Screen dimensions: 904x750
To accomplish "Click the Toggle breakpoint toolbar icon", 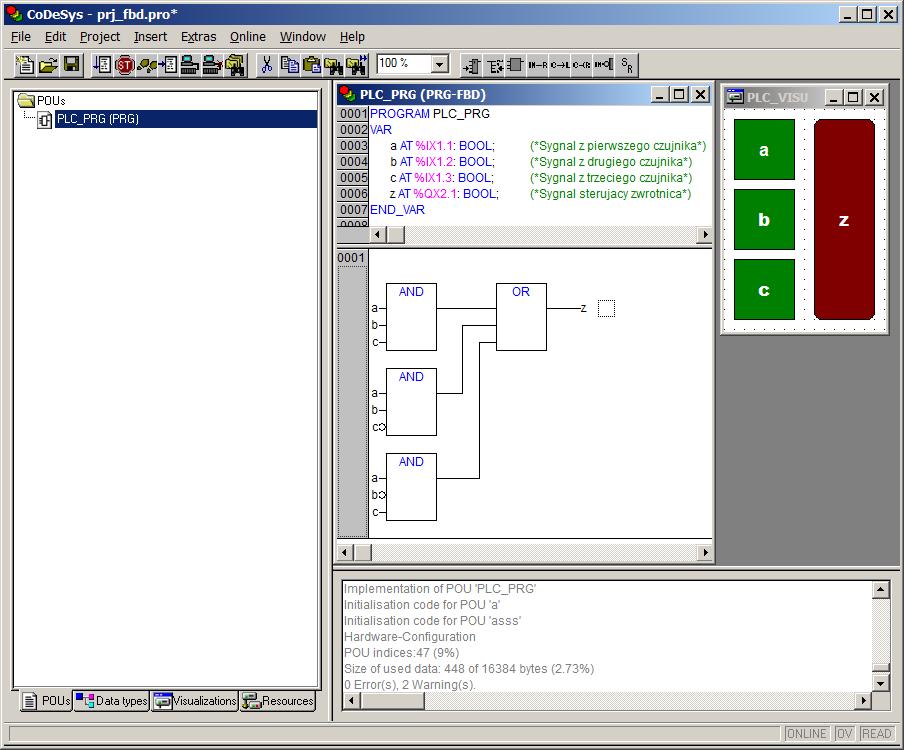I will point(168,65).
